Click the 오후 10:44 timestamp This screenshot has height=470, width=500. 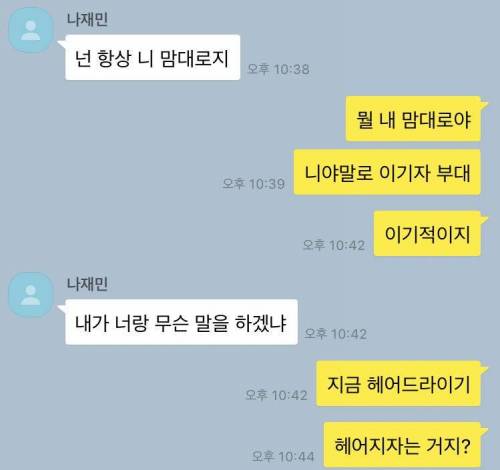[283, 456]
